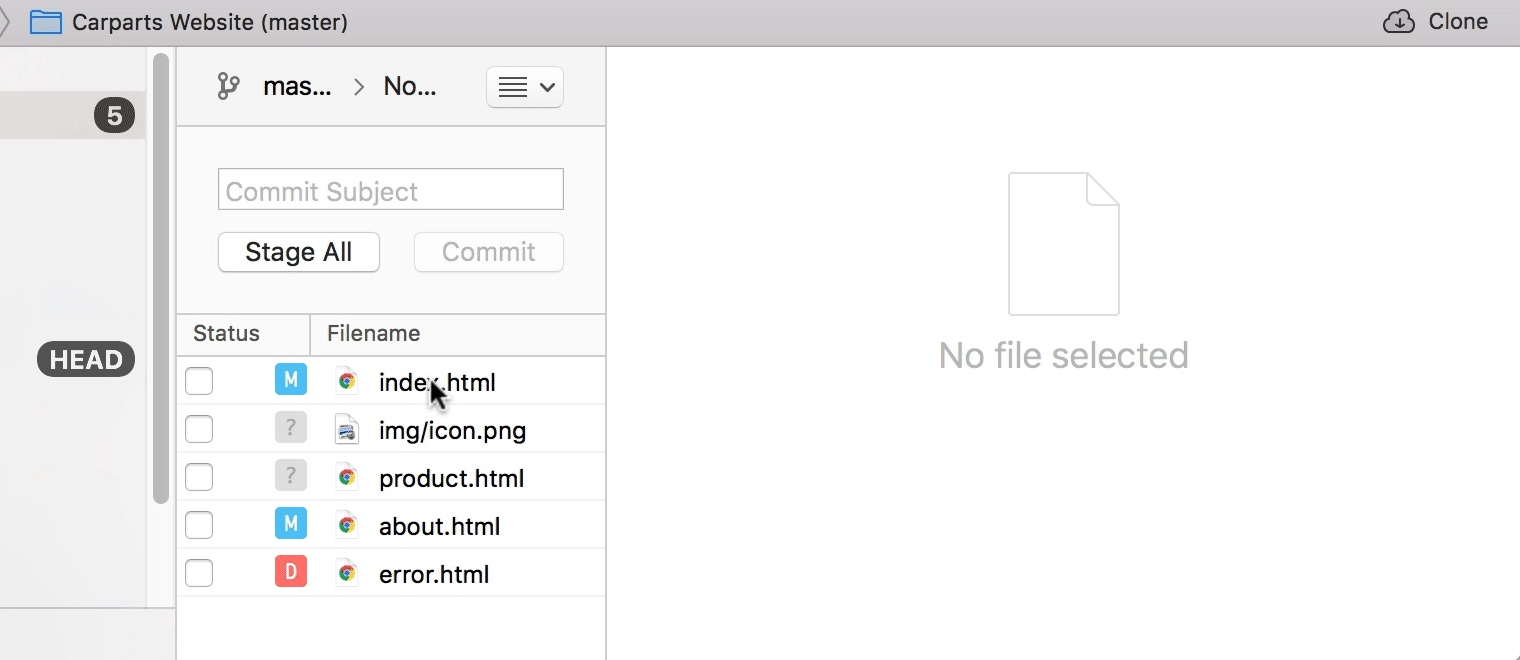Tick the checkbox next to error.html
This screenshot has height=660, width=1520.
199,572
